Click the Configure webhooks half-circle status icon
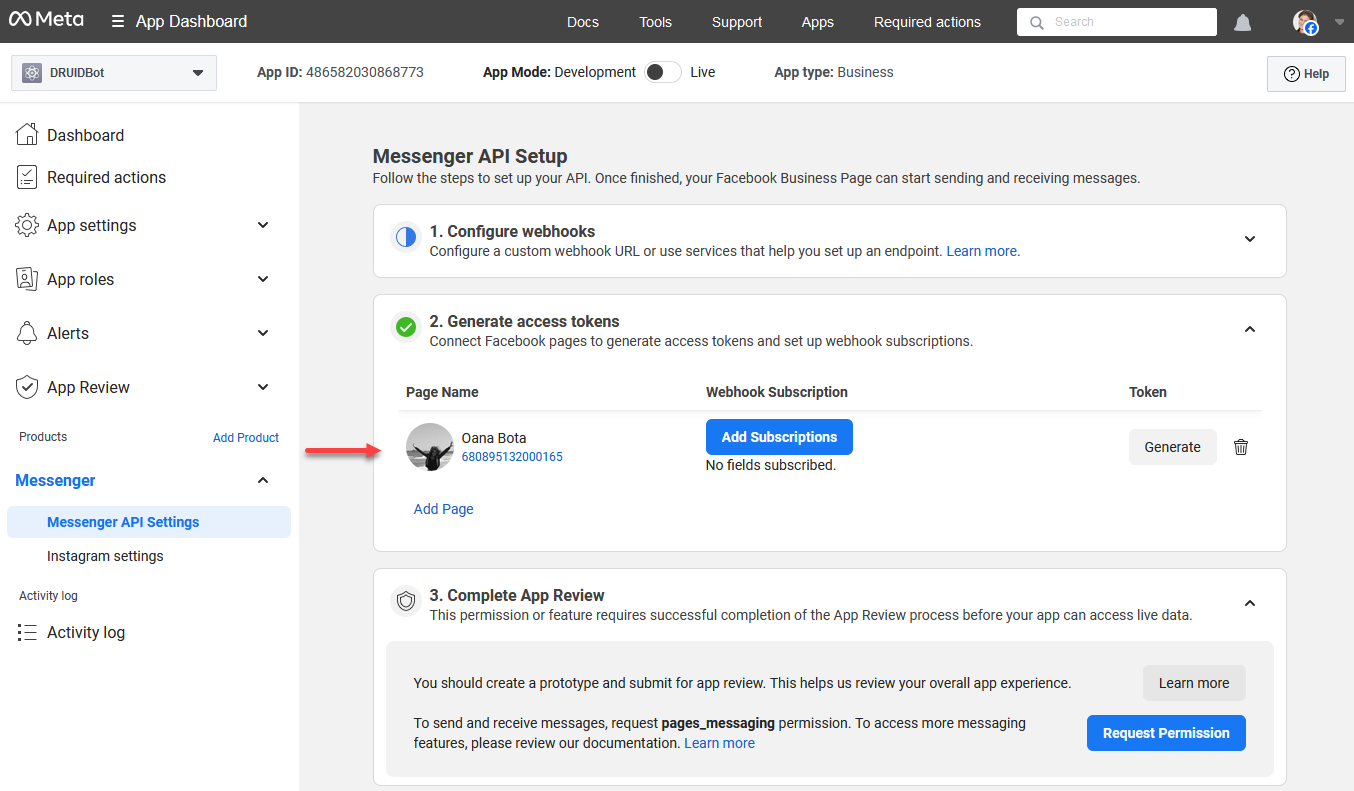Screen dimensions: 1354x791 tap(405, 238)
